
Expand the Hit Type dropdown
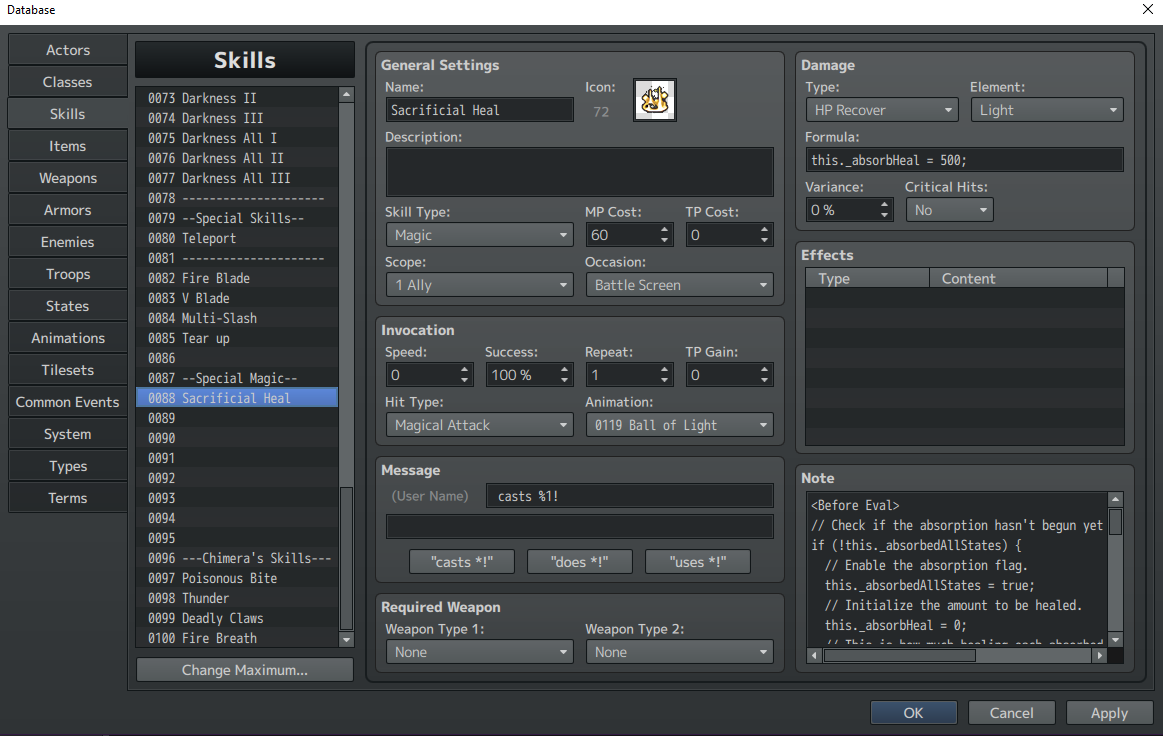(x=479, y=425)
